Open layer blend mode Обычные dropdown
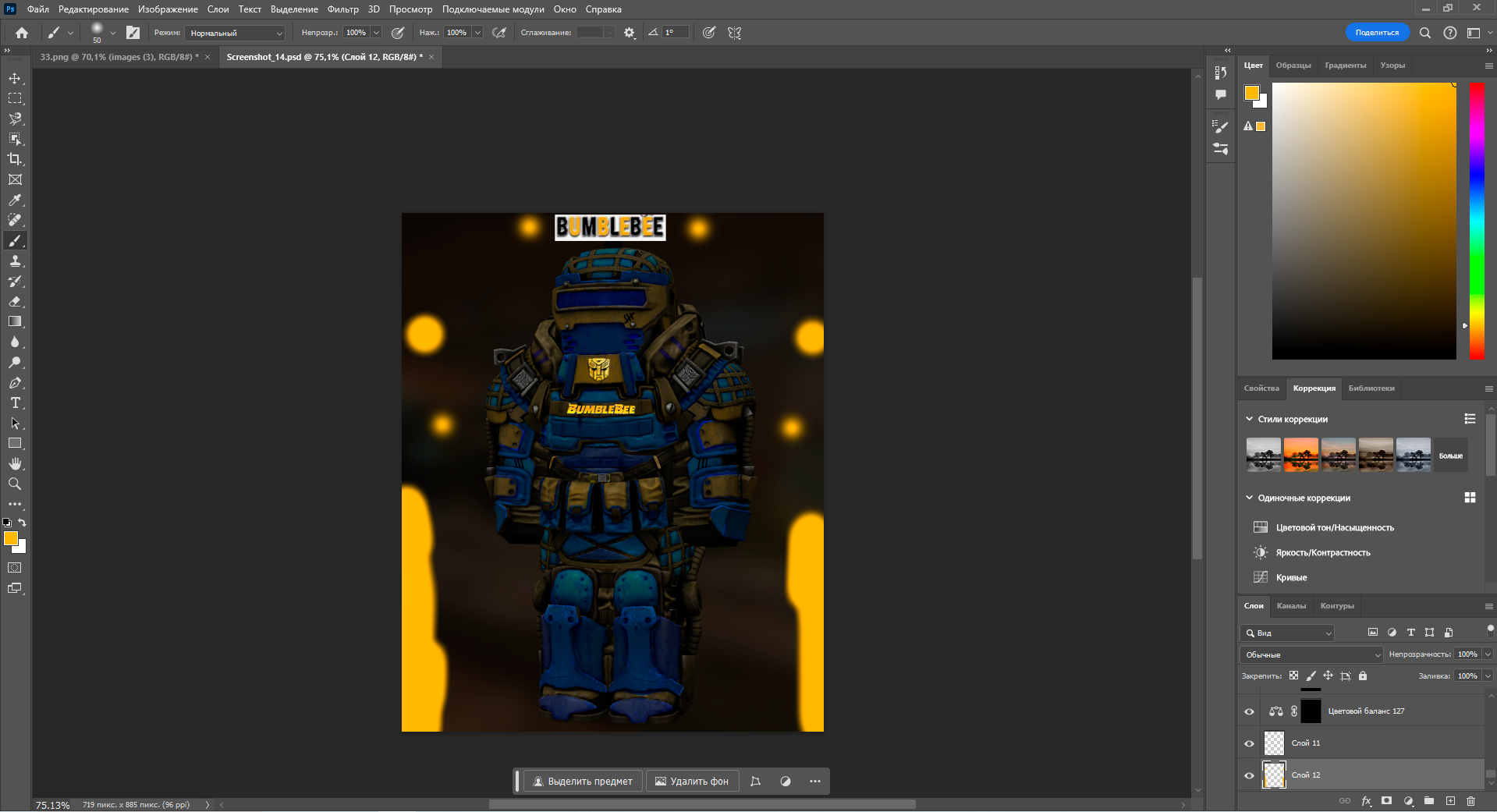 (x=1311, y=654)
